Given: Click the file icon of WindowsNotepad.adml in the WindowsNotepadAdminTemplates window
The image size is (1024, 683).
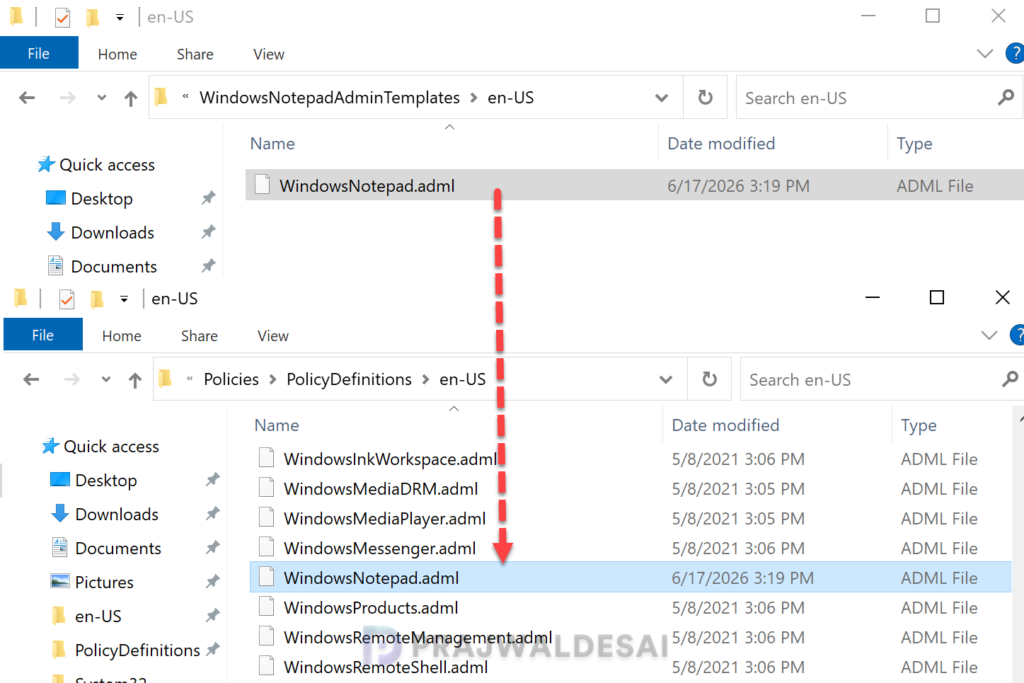Looking at the screenshot, I should (263, 185).
